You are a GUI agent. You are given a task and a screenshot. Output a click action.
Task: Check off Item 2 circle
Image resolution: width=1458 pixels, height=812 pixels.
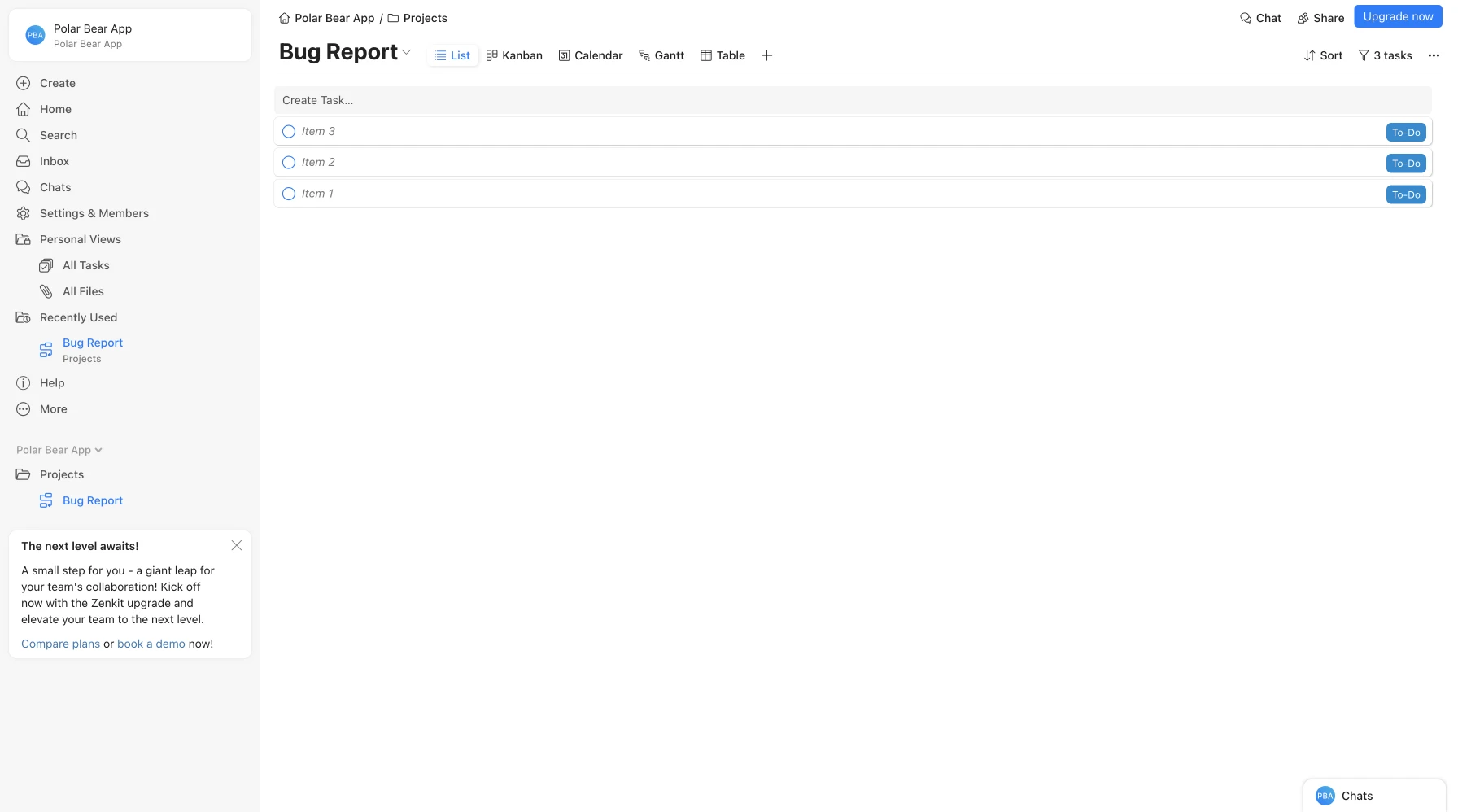pyautogui.click(x=289, y=163)
